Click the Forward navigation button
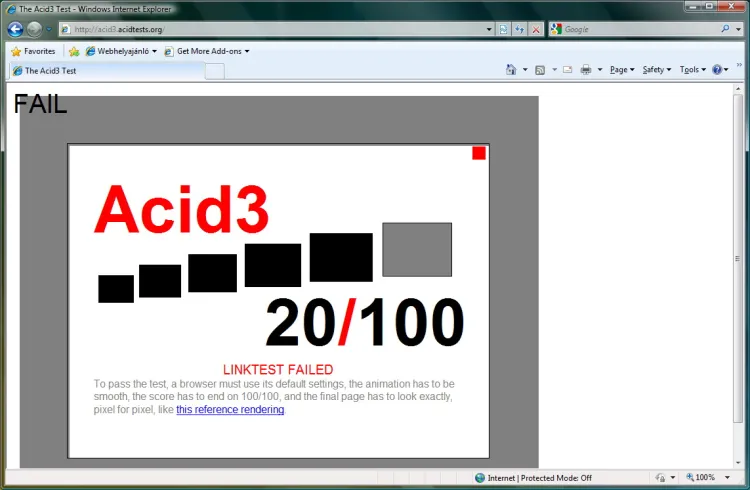The width and height of the screenshot is (750, 490). click(x=35, y=29)
